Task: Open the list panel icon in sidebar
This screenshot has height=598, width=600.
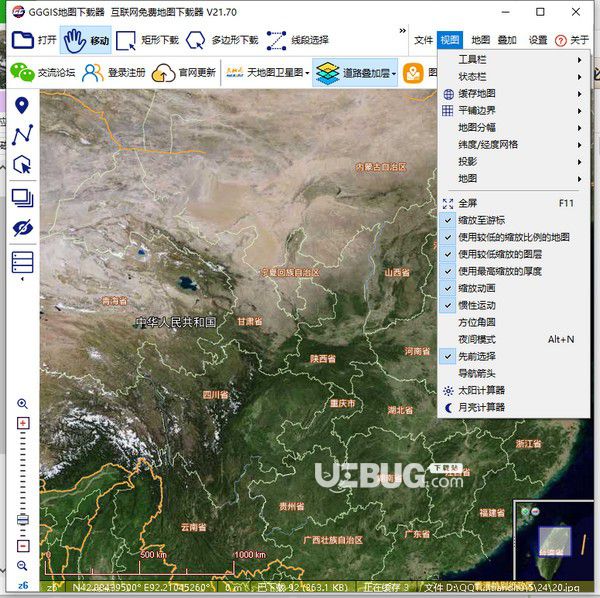Action: (23, 262)
